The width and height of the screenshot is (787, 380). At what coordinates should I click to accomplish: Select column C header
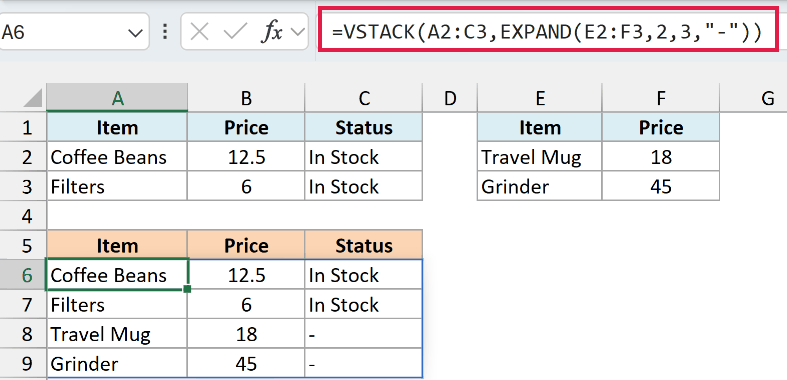(x=363, y=98)
